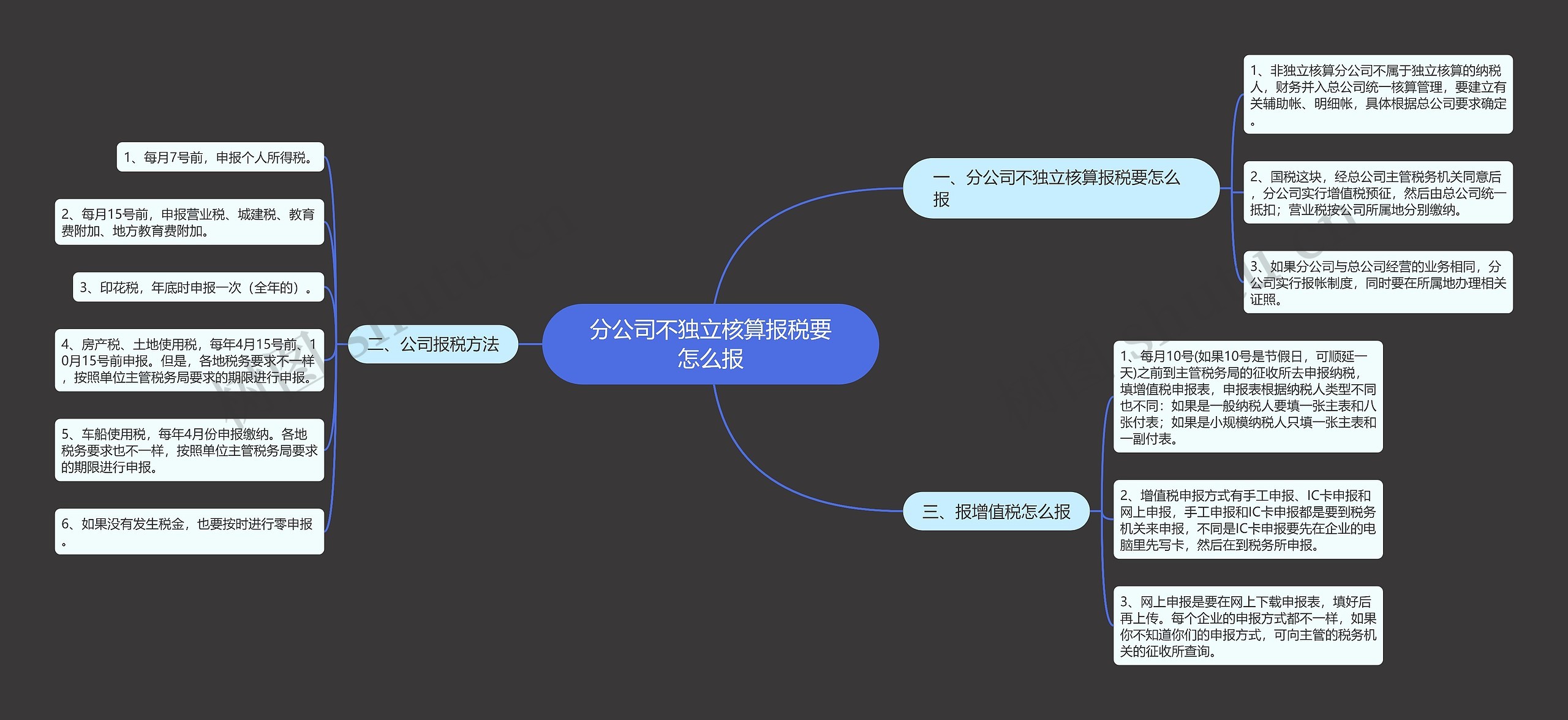The height and width of the screenshot is (720, 1568).
Task: Click note 1、每月7号前，申报个人所得税
Action: point(220,157)
